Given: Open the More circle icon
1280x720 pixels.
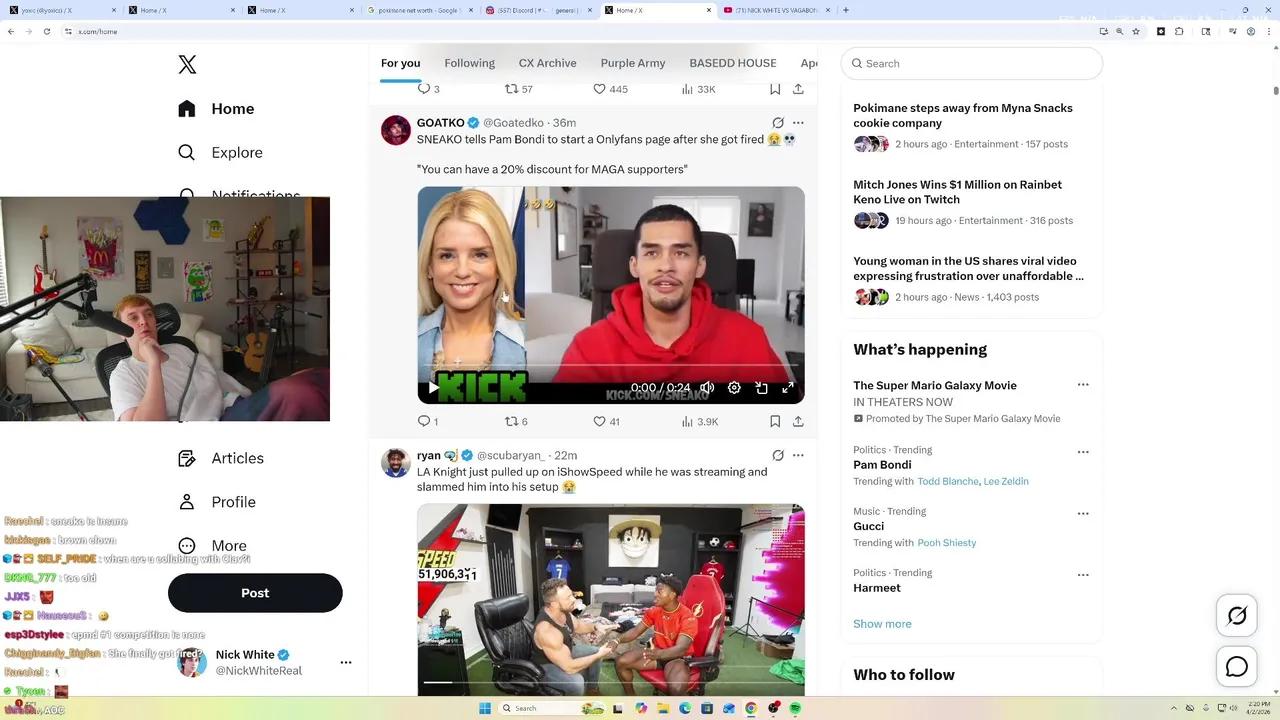Looking at the screenshot, I should point(187,546).
